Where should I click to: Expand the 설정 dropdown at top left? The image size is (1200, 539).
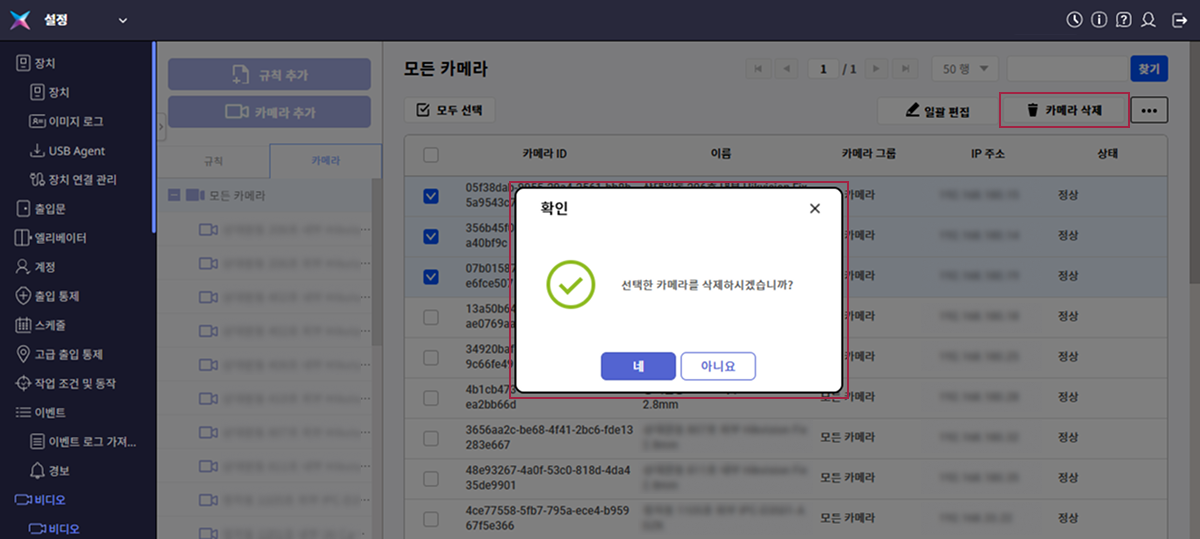pyautogui.click(x=123, y=20)
